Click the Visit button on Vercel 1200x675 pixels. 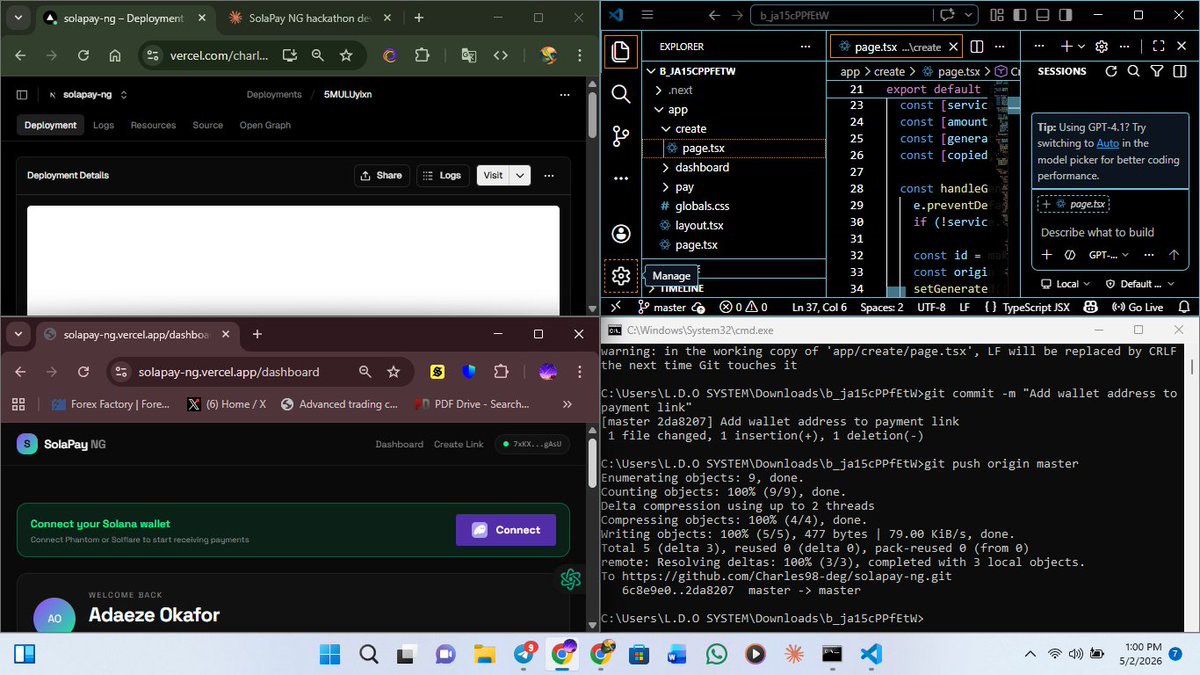click(x=493, y=175)
